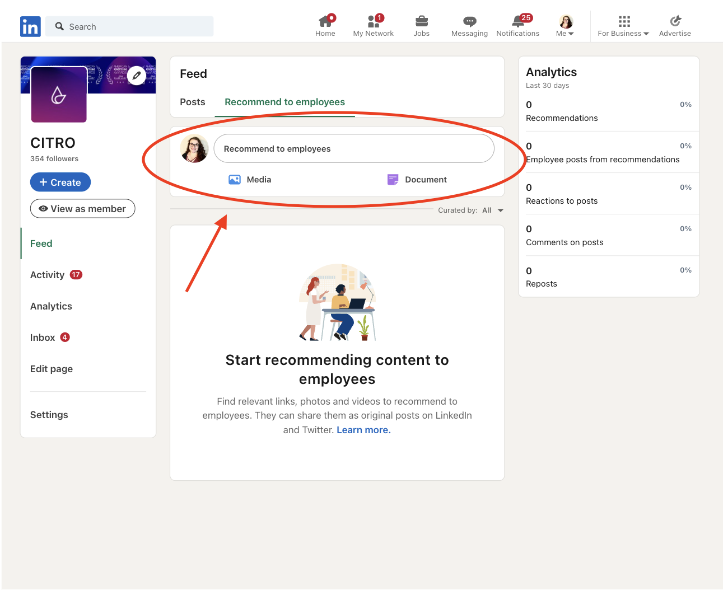Click the Last 30 days label
Viewport: 726px width, 602px height.
click(x=547, y=86)
